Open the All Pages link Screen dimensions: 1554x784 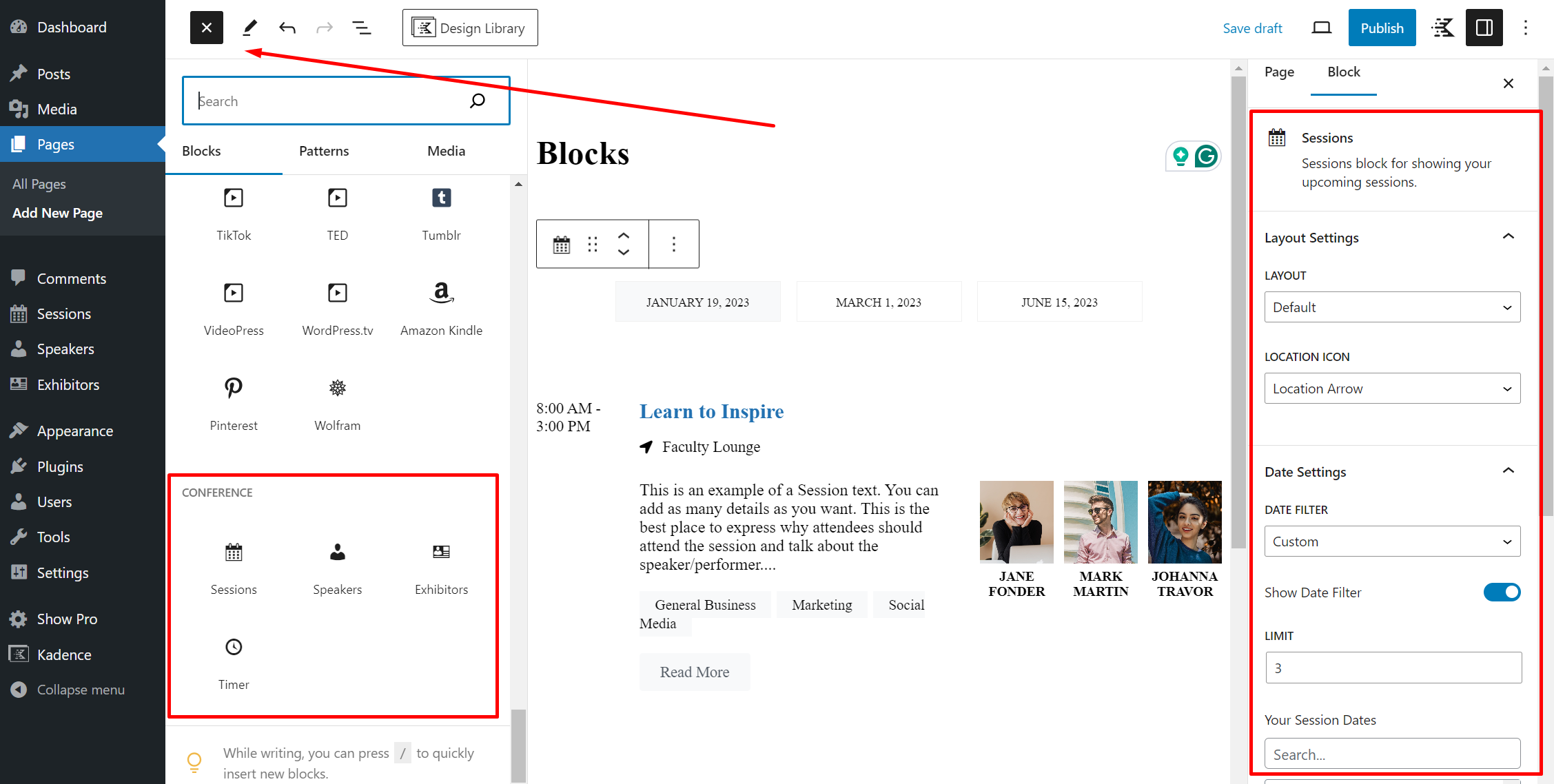(39, 184)
